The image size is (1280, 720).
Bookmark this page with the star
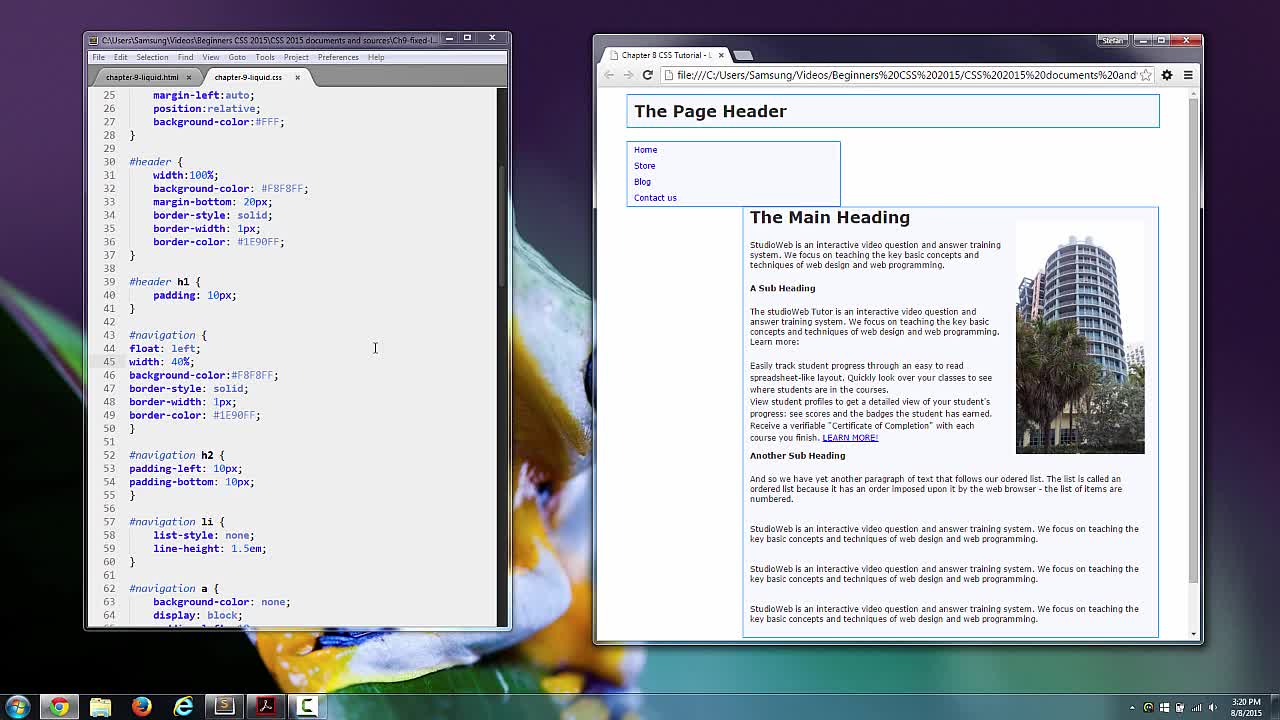point(1146,75)
